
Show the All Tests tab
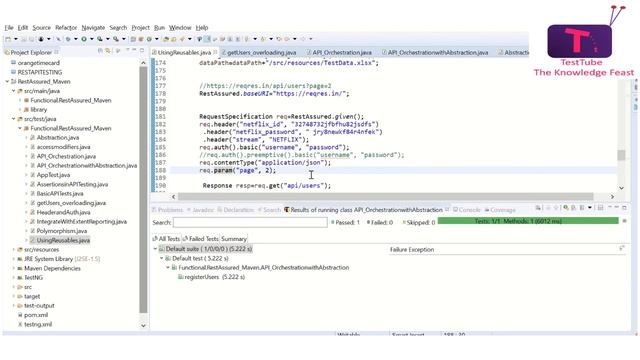pyautogui.click(x=166, y=239)
